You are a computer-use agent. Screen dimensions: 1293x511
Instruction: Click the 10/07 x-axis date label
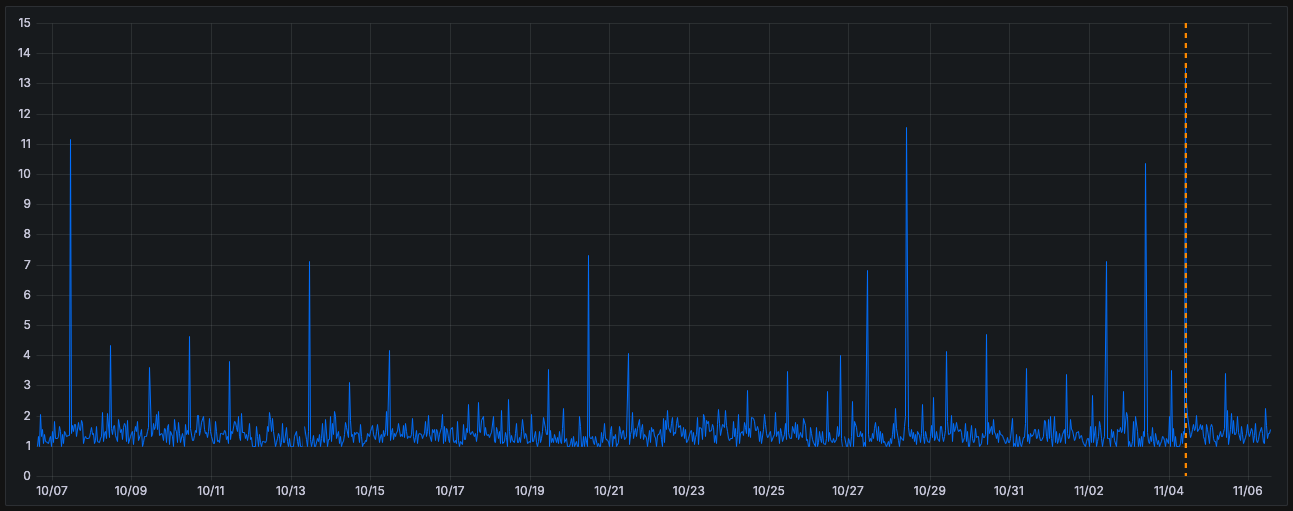tap(51, 491)
